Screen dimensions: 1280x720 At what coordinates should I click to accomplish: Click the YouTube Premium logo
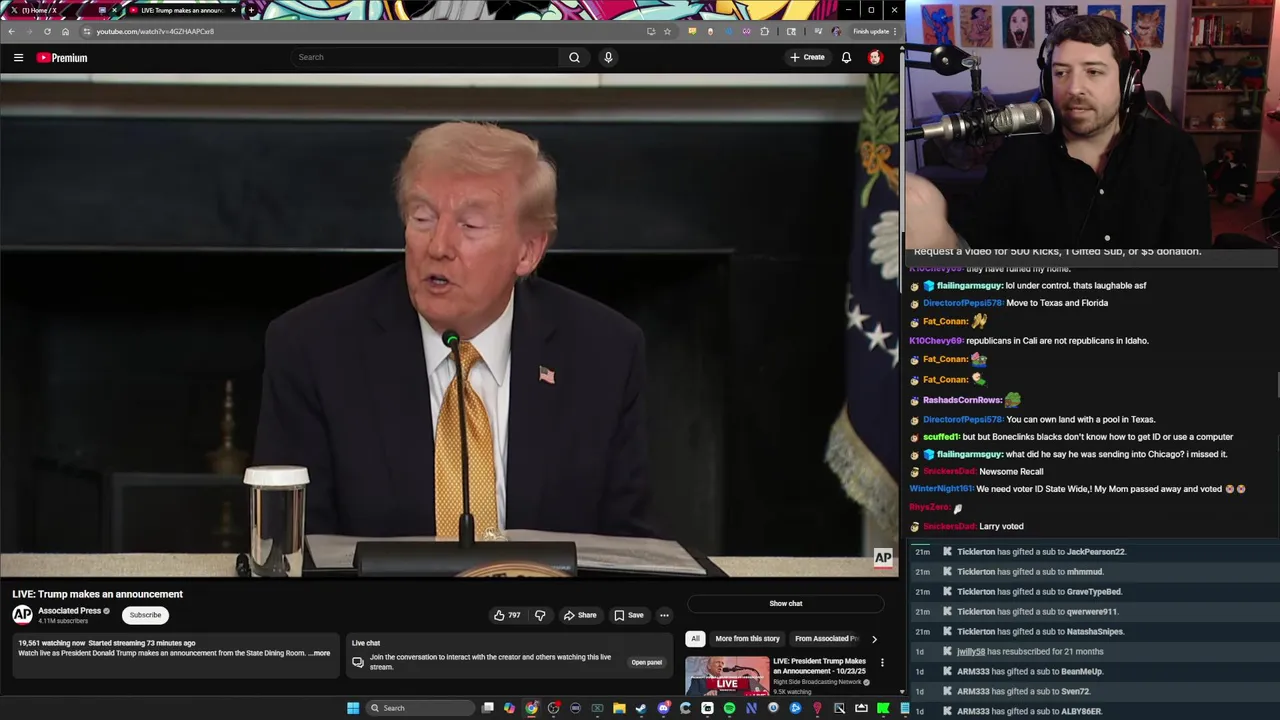(62, 58)
